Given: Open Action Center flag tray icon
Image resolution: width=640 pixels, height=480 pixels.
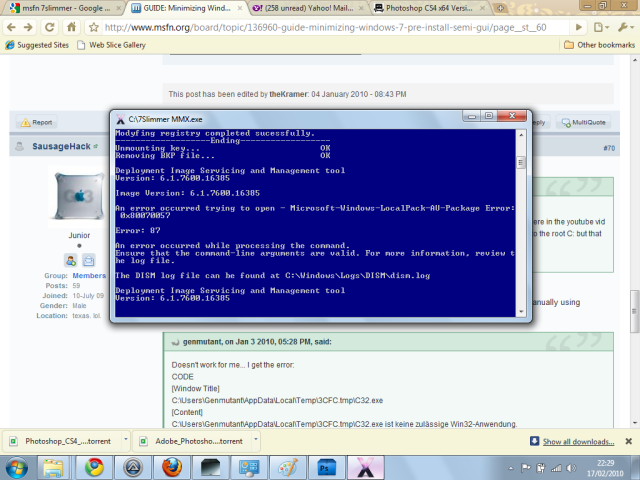Looking at the screenshot, I should coord(526,468).
